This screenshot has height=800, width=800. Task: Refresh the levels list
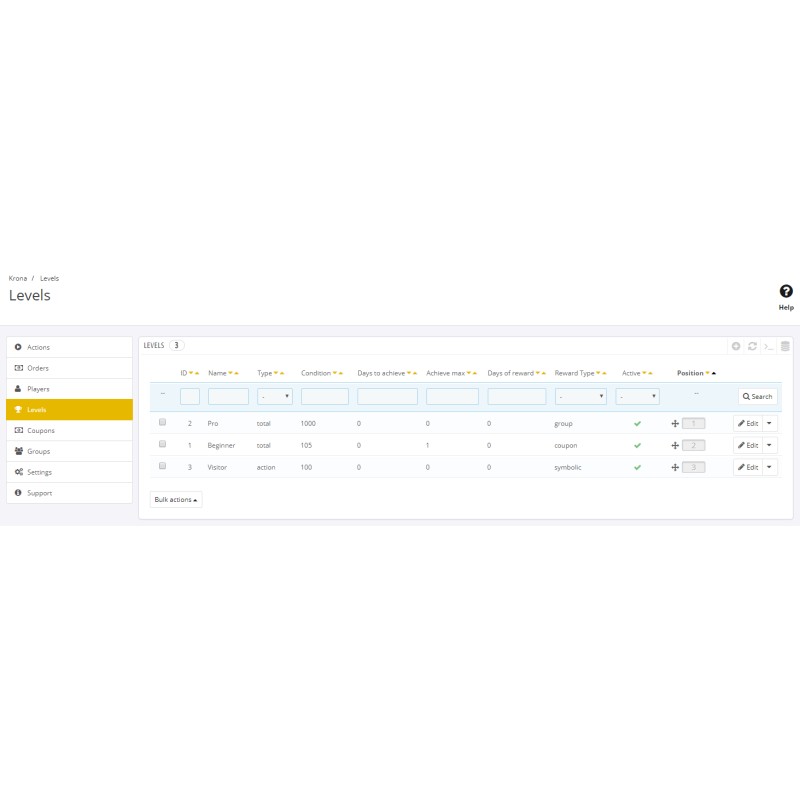coord(752,346)
